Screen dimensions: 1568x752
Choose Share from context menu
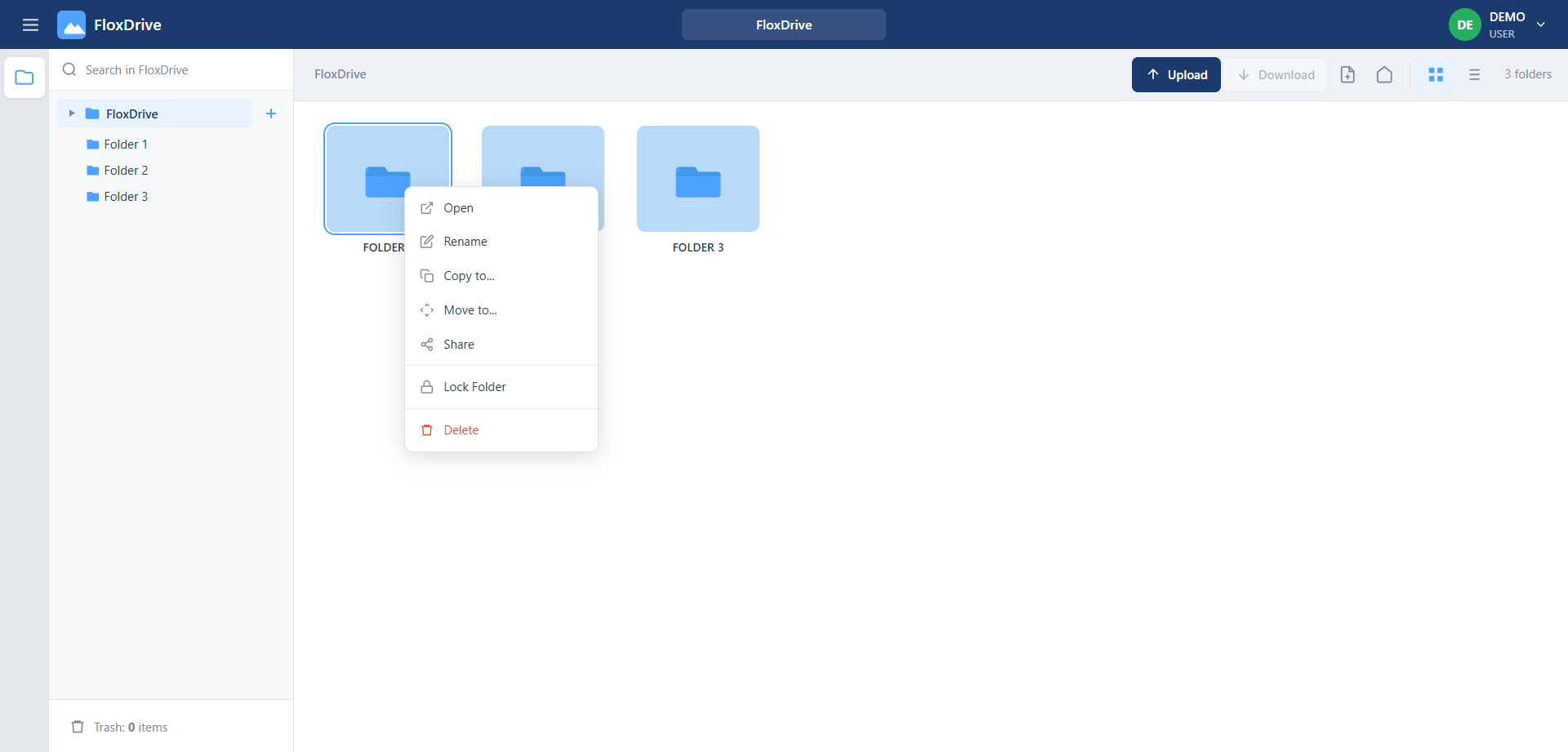click(501, 345)
